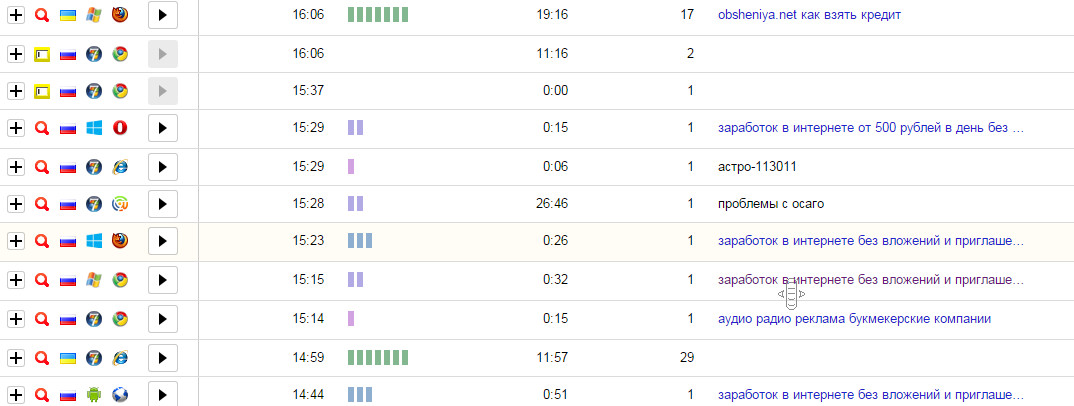1074x406 pixels.
Task: Select the phrase астро-113011
Action: coord(757,166)
